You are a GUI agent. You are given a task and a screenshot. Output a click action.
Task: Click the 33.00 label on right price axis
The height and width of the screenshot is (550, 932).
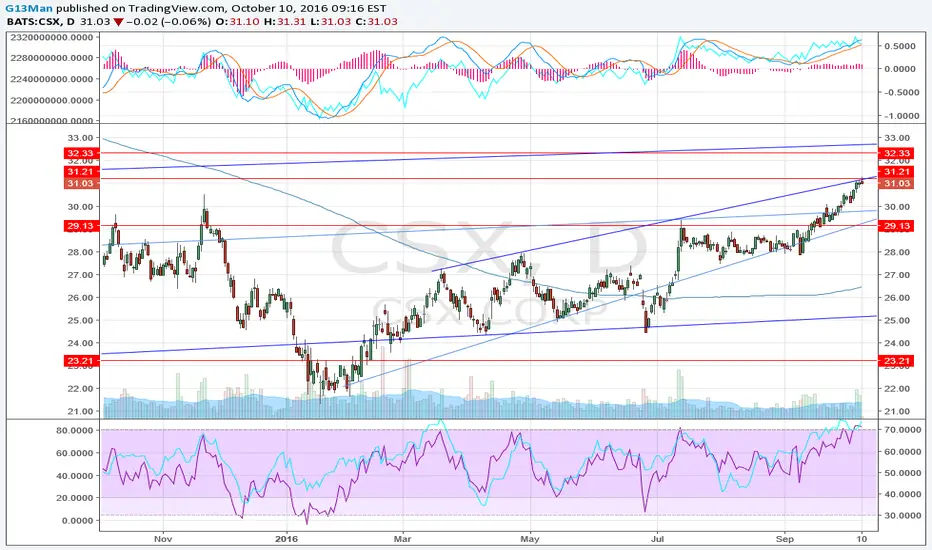896,138
